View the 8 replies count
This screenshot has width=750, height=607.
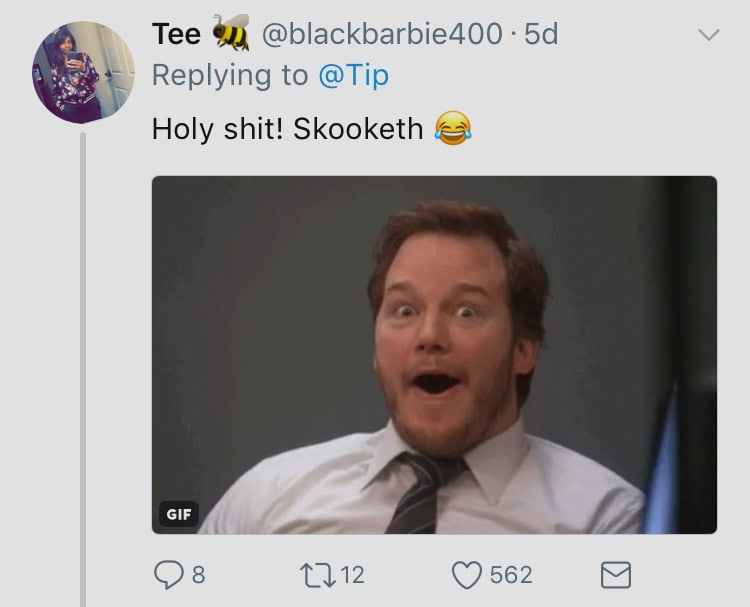(x=198, y=575)
